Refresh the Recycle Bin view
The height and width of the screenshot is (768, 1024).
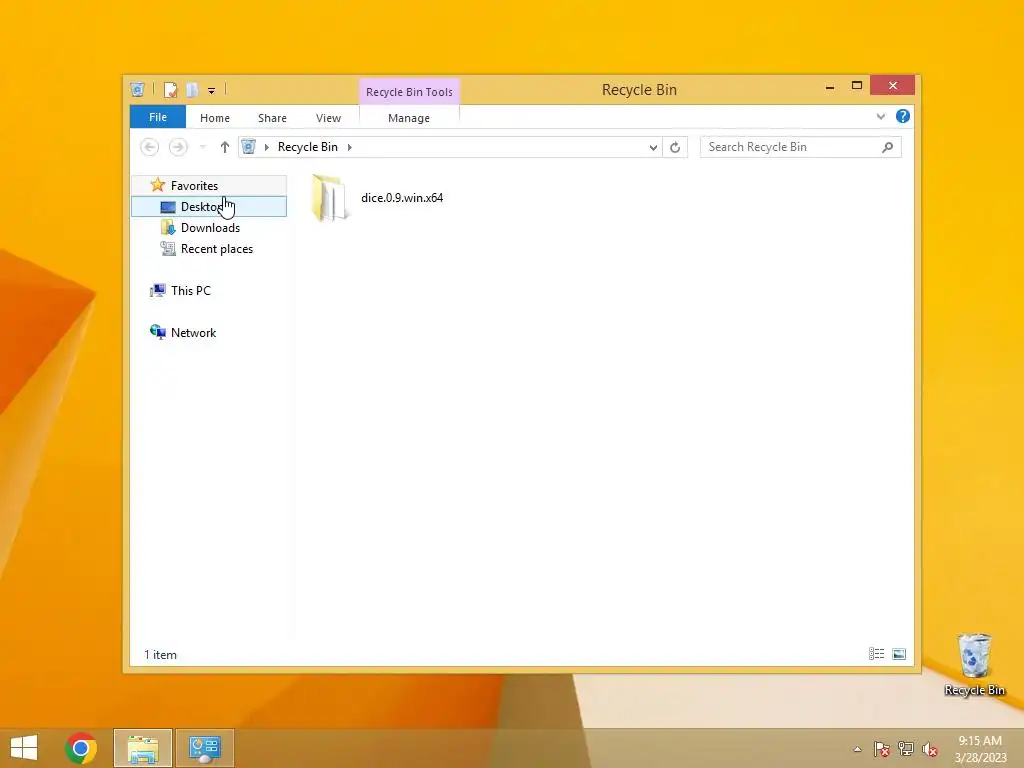click(675, 148)
